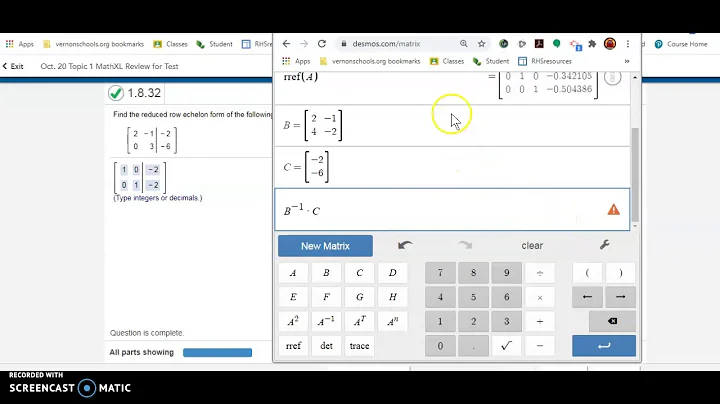Insert matrix D from the keypad

(x=393, y=273)
